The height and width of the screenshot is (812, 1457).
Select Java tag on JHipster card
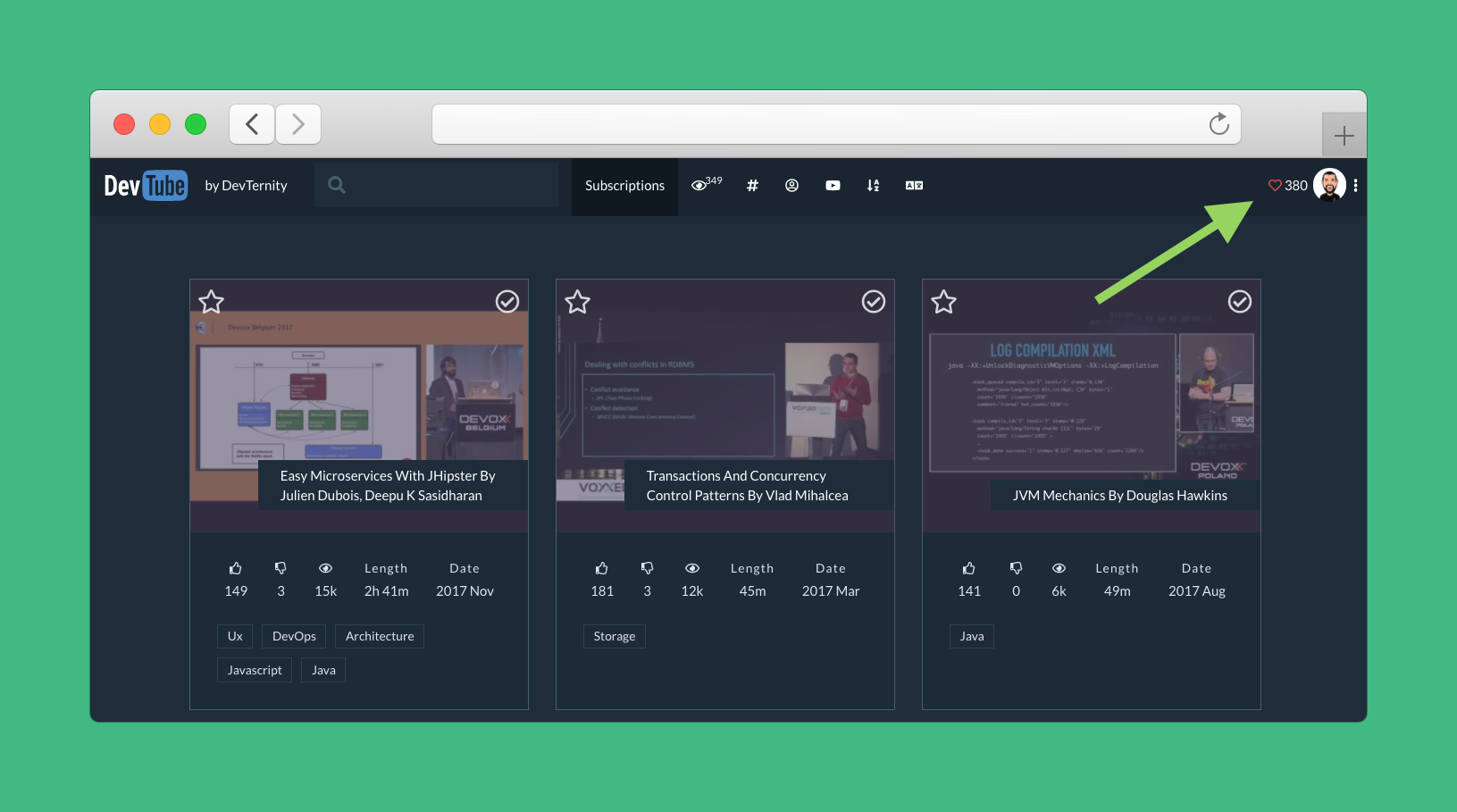[323, 670]
